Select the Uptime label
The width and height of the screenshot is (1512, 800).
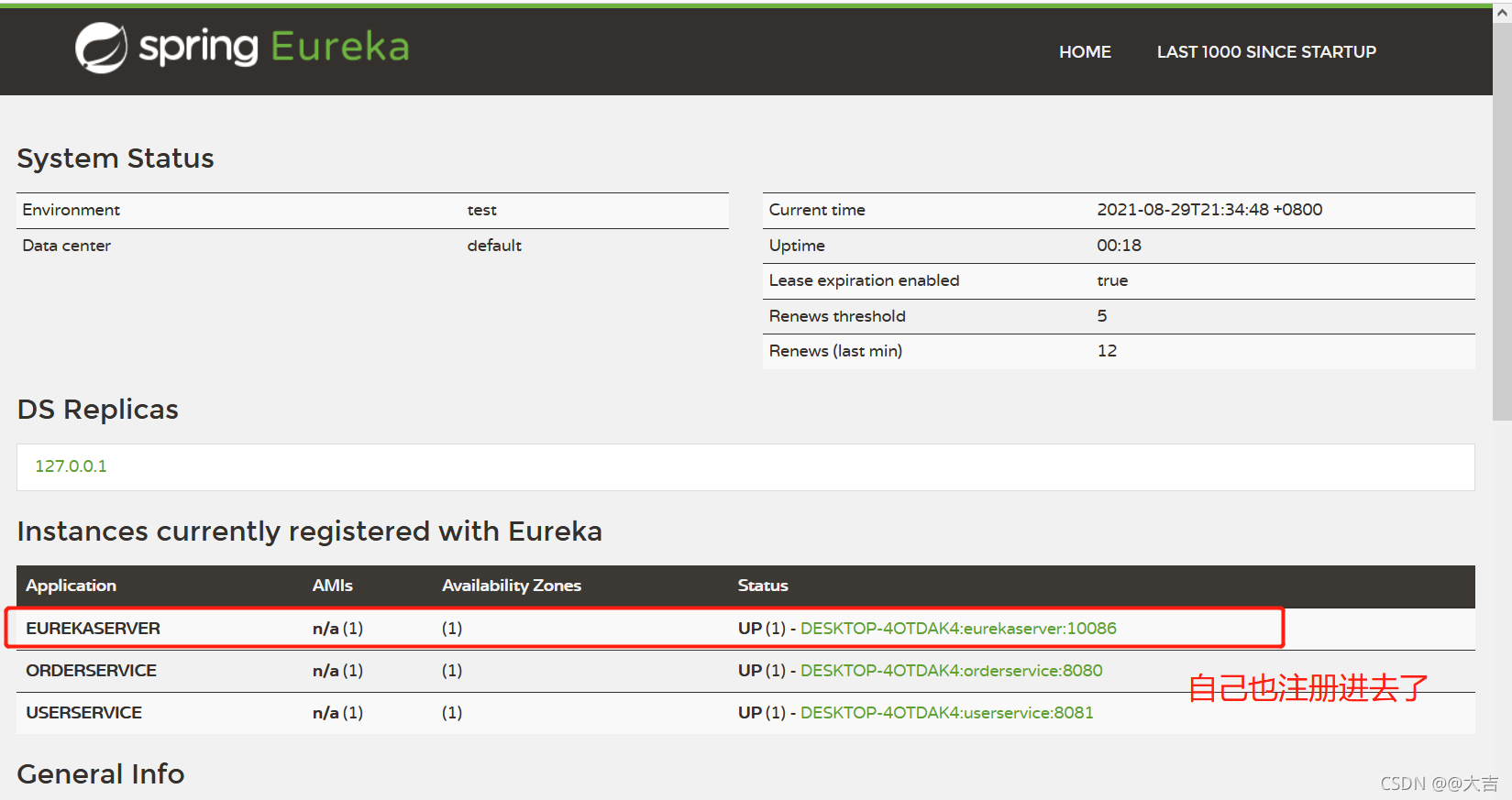click(x=796, y=246)
